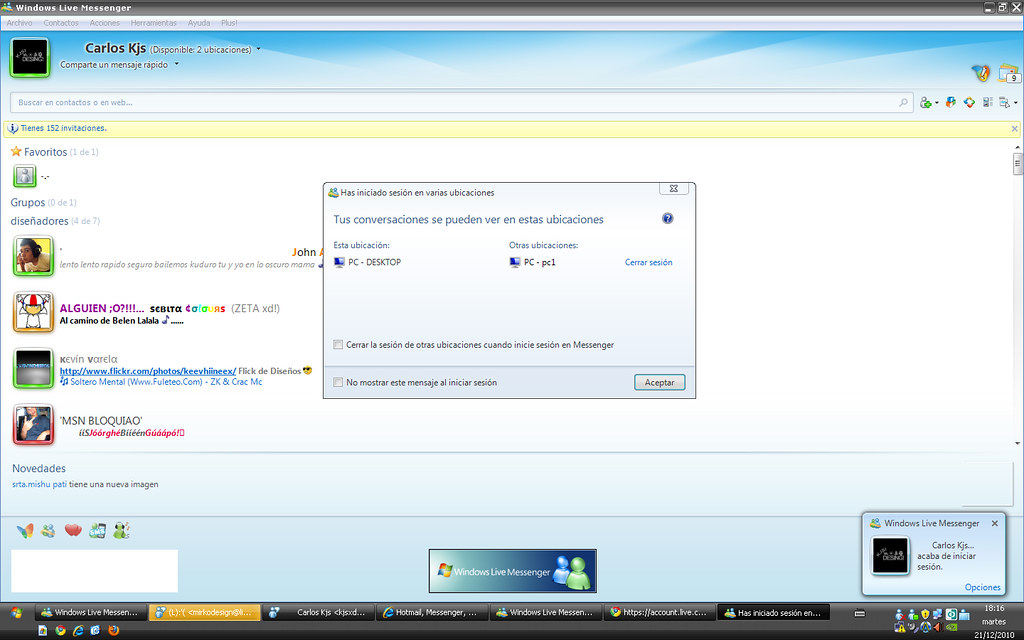Click the contact list layout icon
Image resolution: width=1024 pixels, height=640 pixels.
point(987,102)
